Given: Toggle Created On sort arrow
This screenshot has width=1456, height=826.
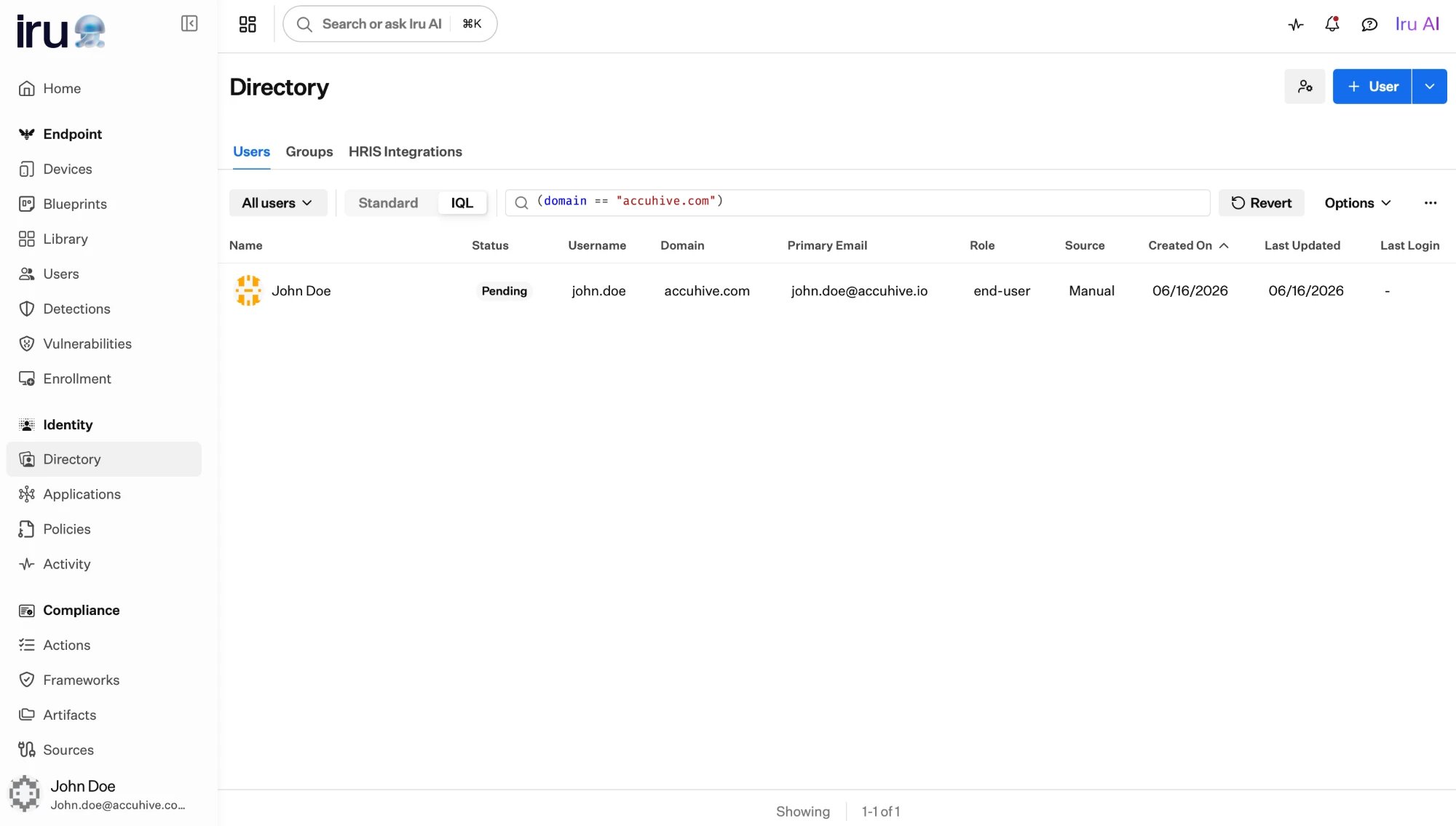Looking at the screenshot, I should [1224, 245].
